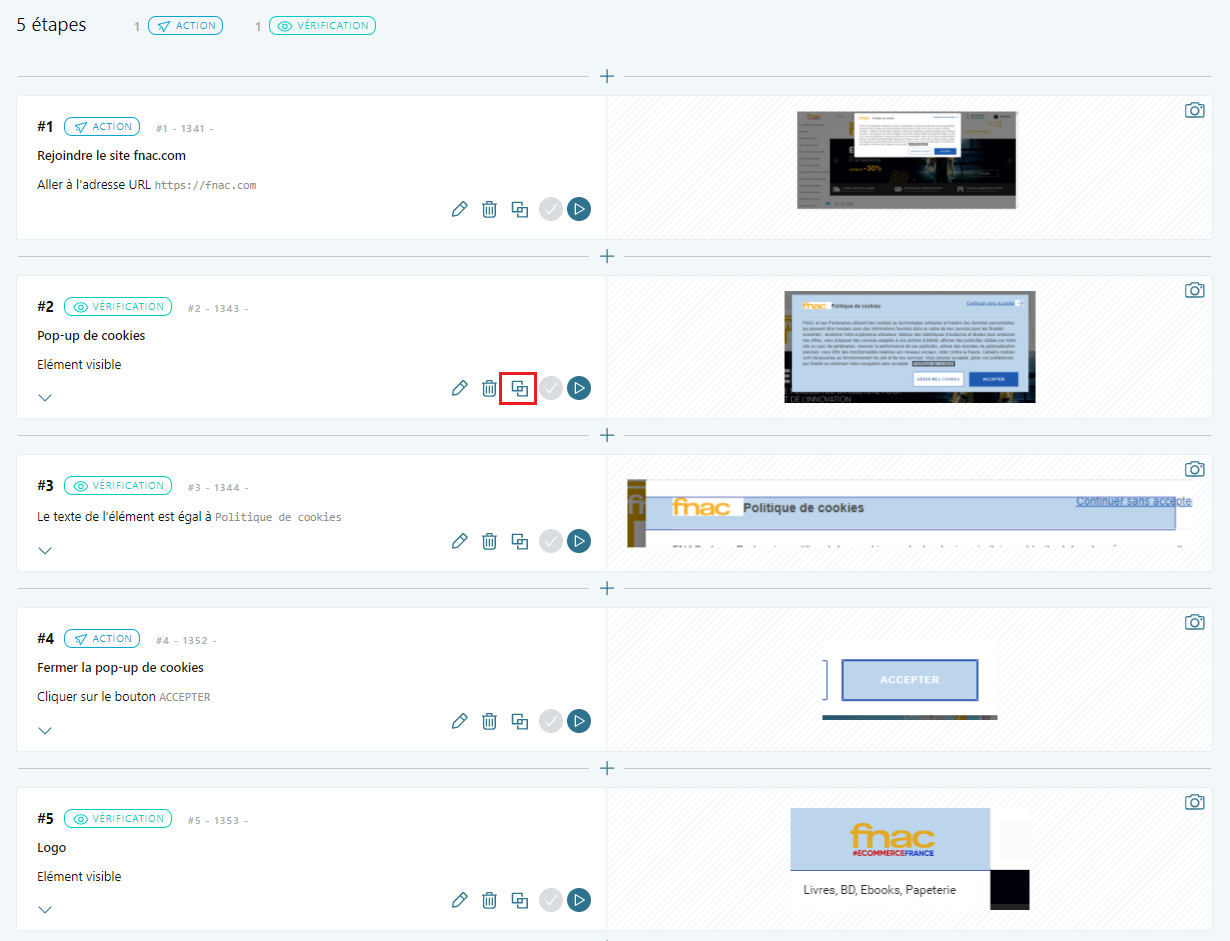Image resolution: width=1230 pixels, height=941 pixels.
Task: Add a step above step #1
Action: coord(606,76)
